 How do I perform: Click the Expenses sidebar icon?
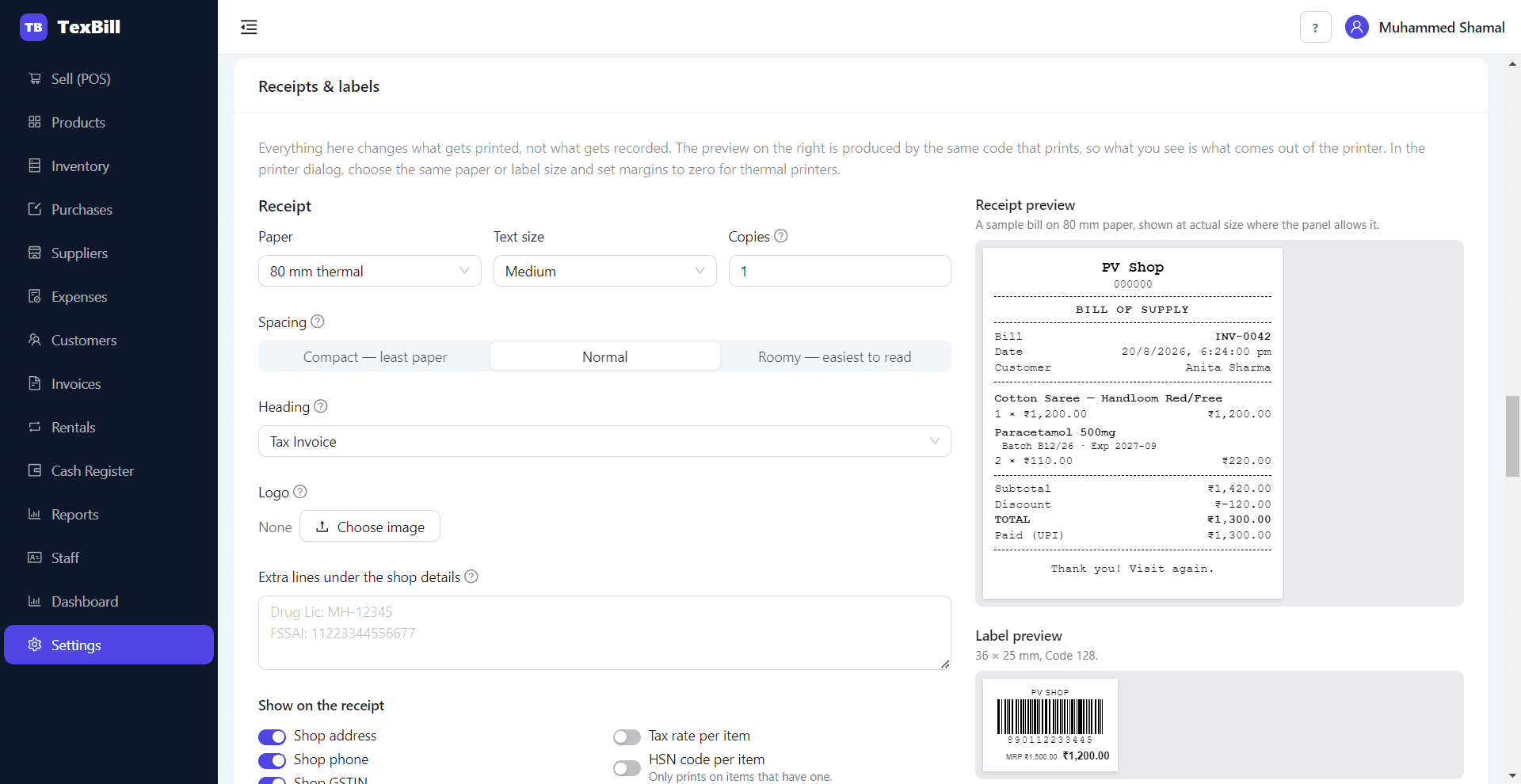[35, 296]
